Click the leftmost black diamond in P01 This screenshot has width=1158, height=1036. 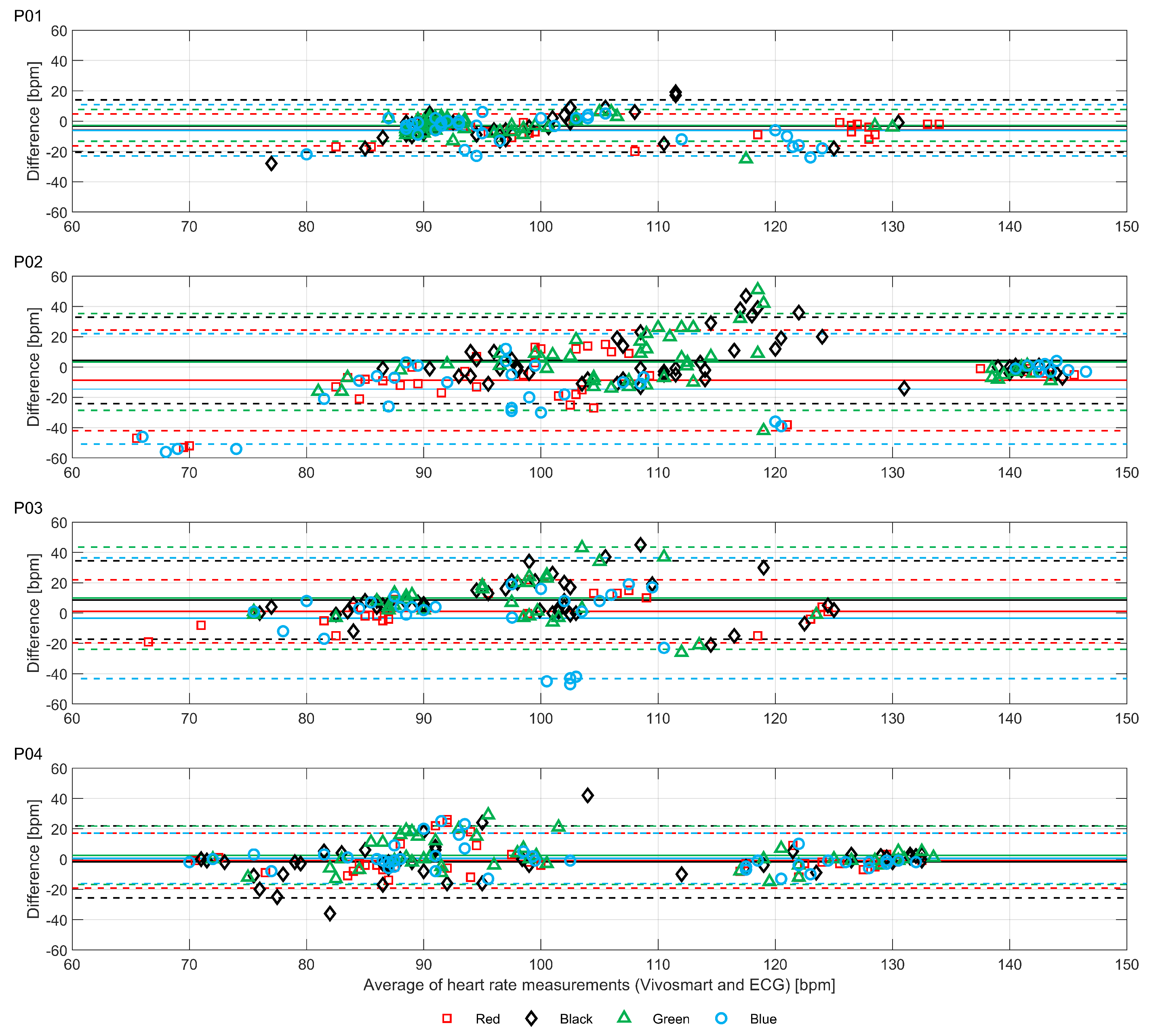[x=272, y=163]
